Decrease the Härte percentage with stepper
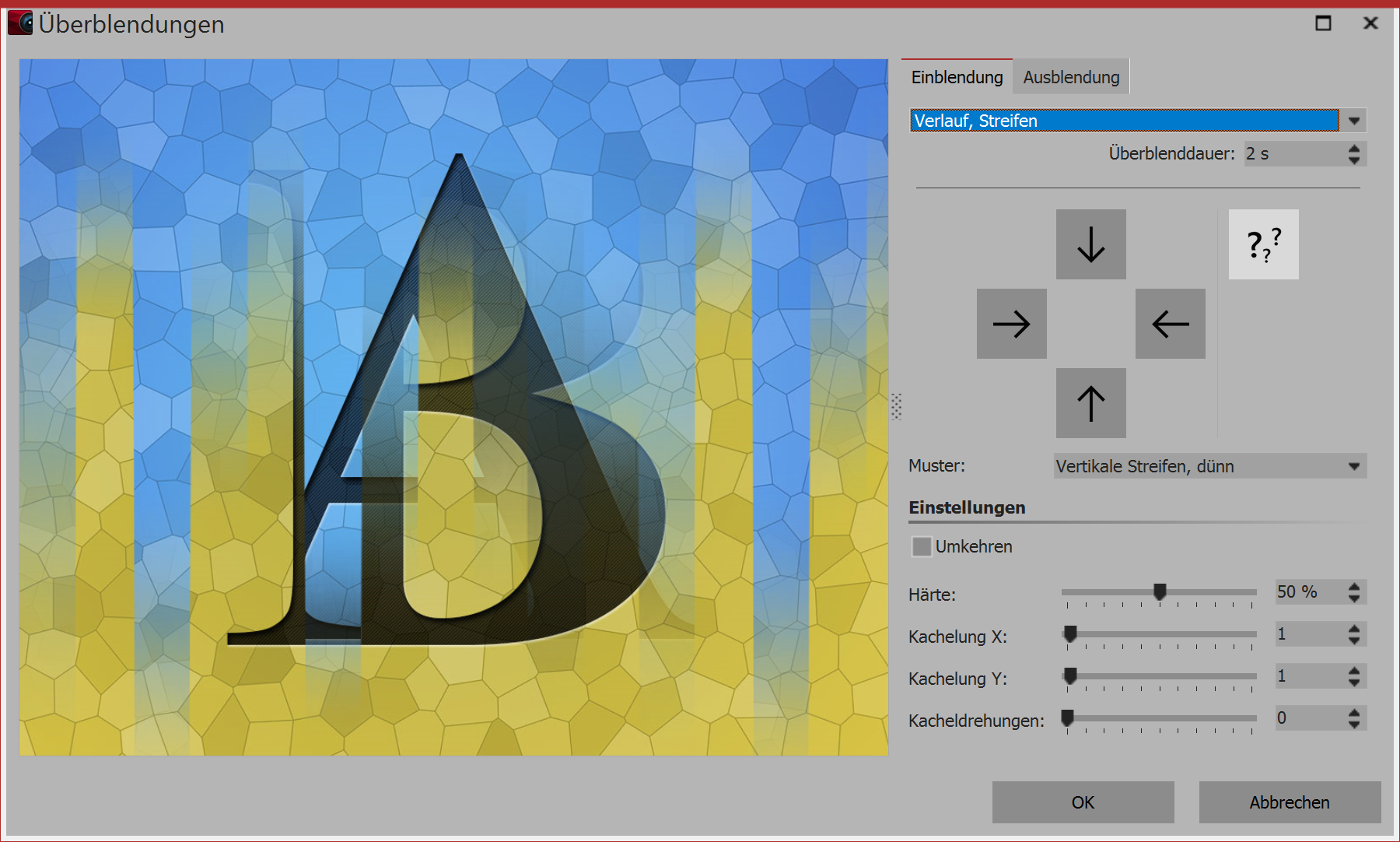This screenshot has width=1400, height=842. pyautogui.click(x=1354, y=598)
